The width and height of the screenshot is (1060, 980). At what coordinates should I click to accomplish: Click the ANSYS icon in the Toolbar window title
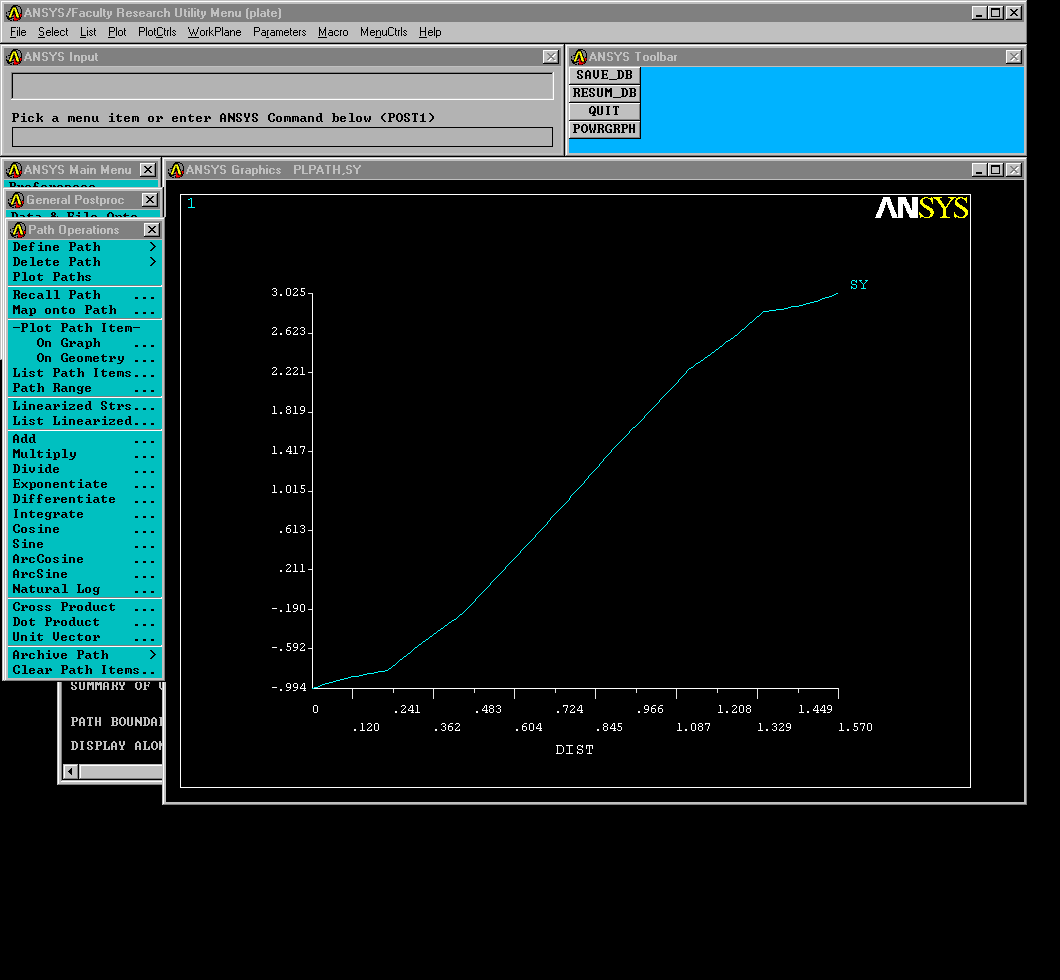[x=579, y=57]
